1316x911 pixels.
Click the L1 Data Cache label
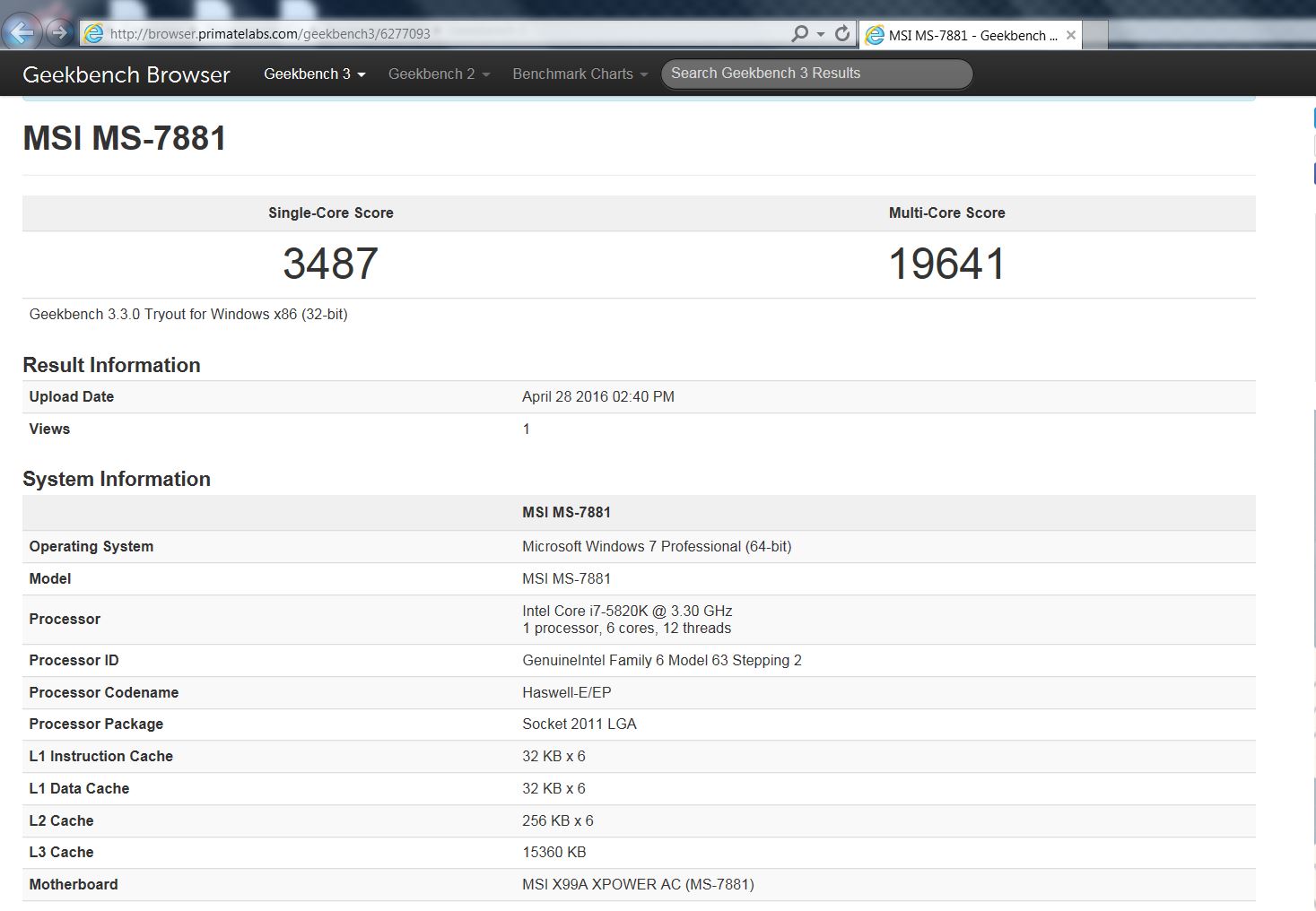[x=79, y=788]
